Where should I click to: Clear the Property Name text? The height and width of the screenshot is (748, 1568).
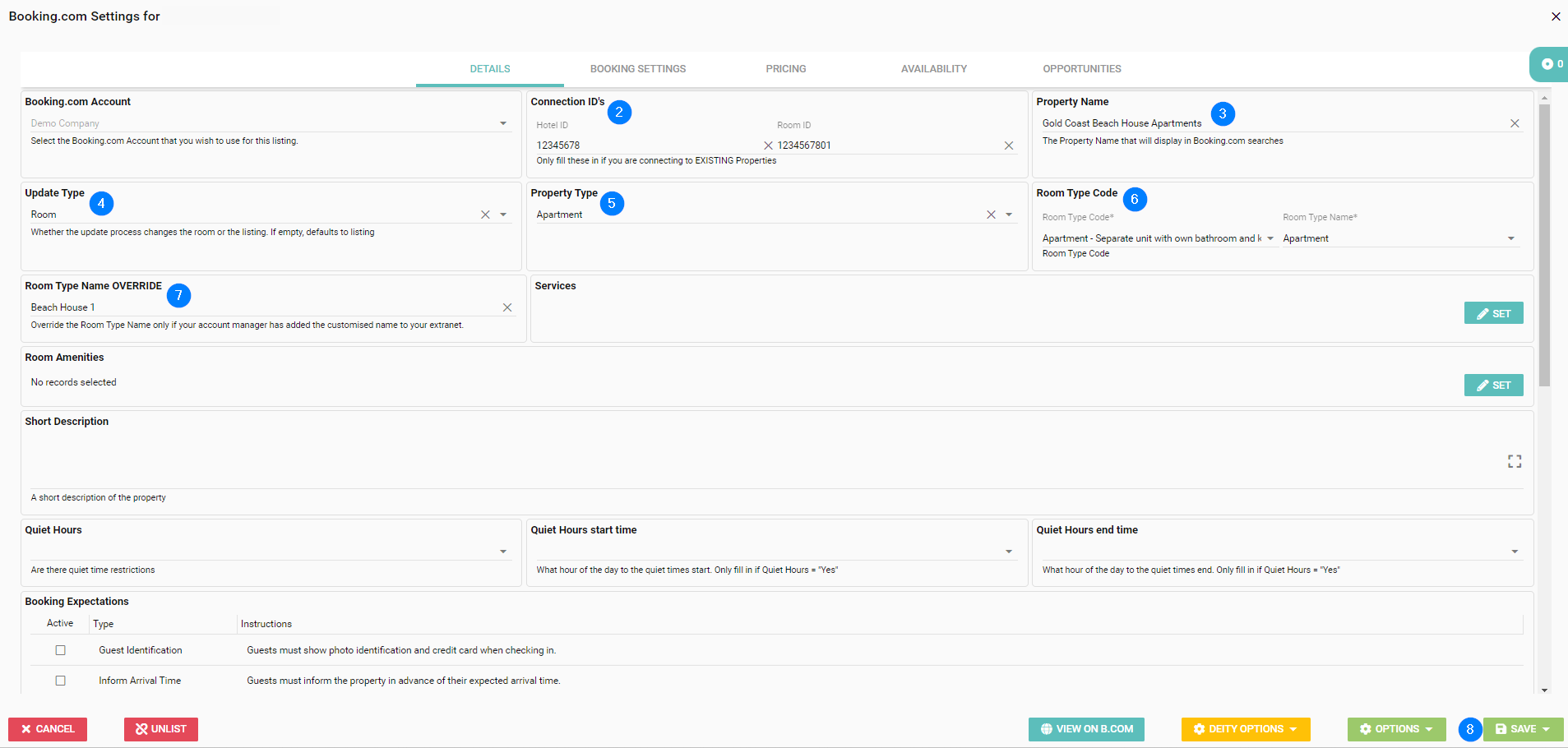click(x=1514, y=123)
